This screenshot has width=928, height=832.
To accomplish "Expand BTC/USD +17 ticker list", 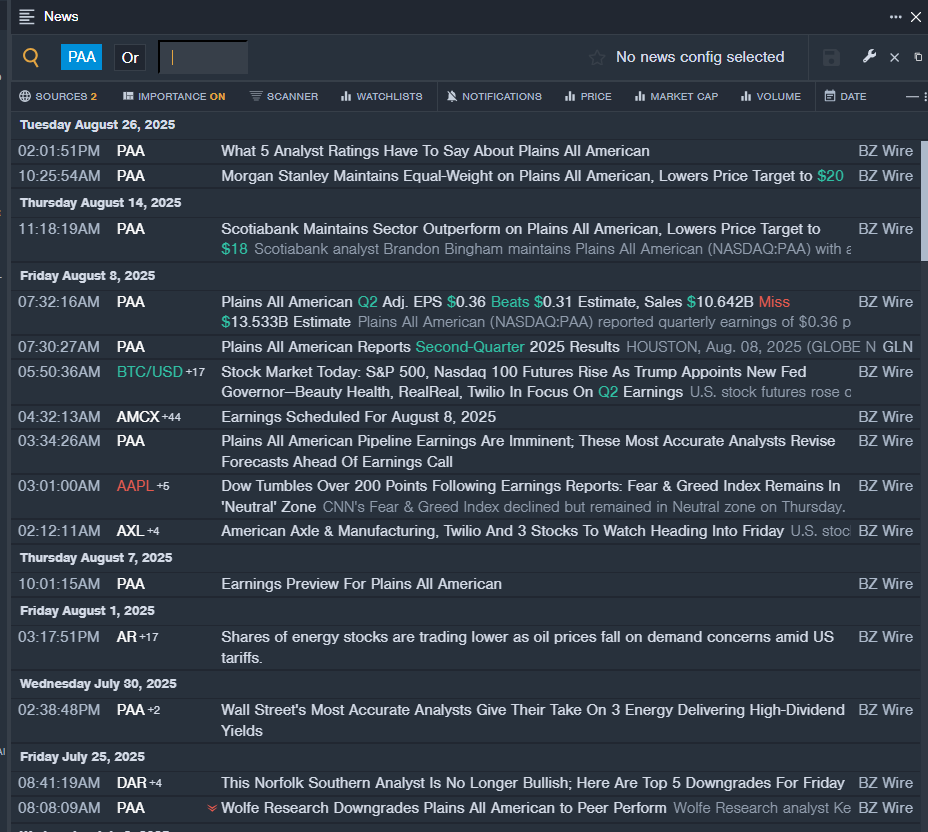I will coord(195,373).
